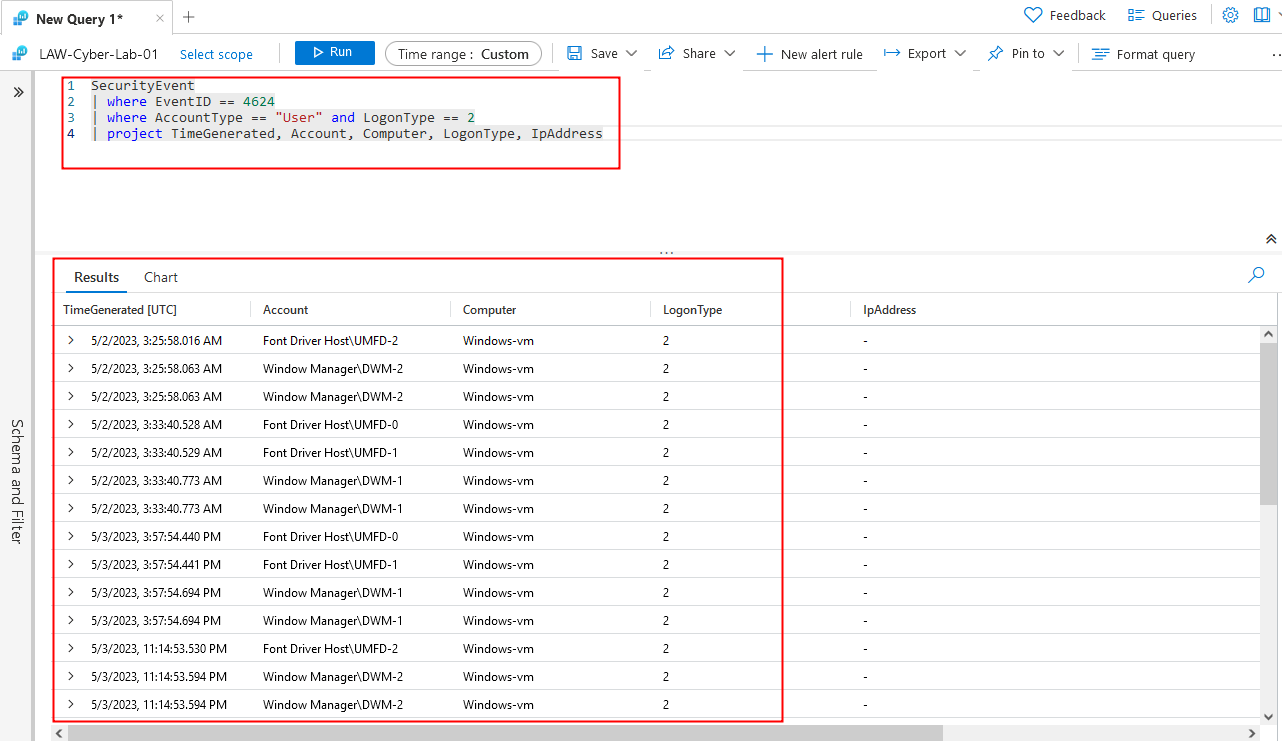Expand the Schema and Filter sidebar

click(18, 91)
